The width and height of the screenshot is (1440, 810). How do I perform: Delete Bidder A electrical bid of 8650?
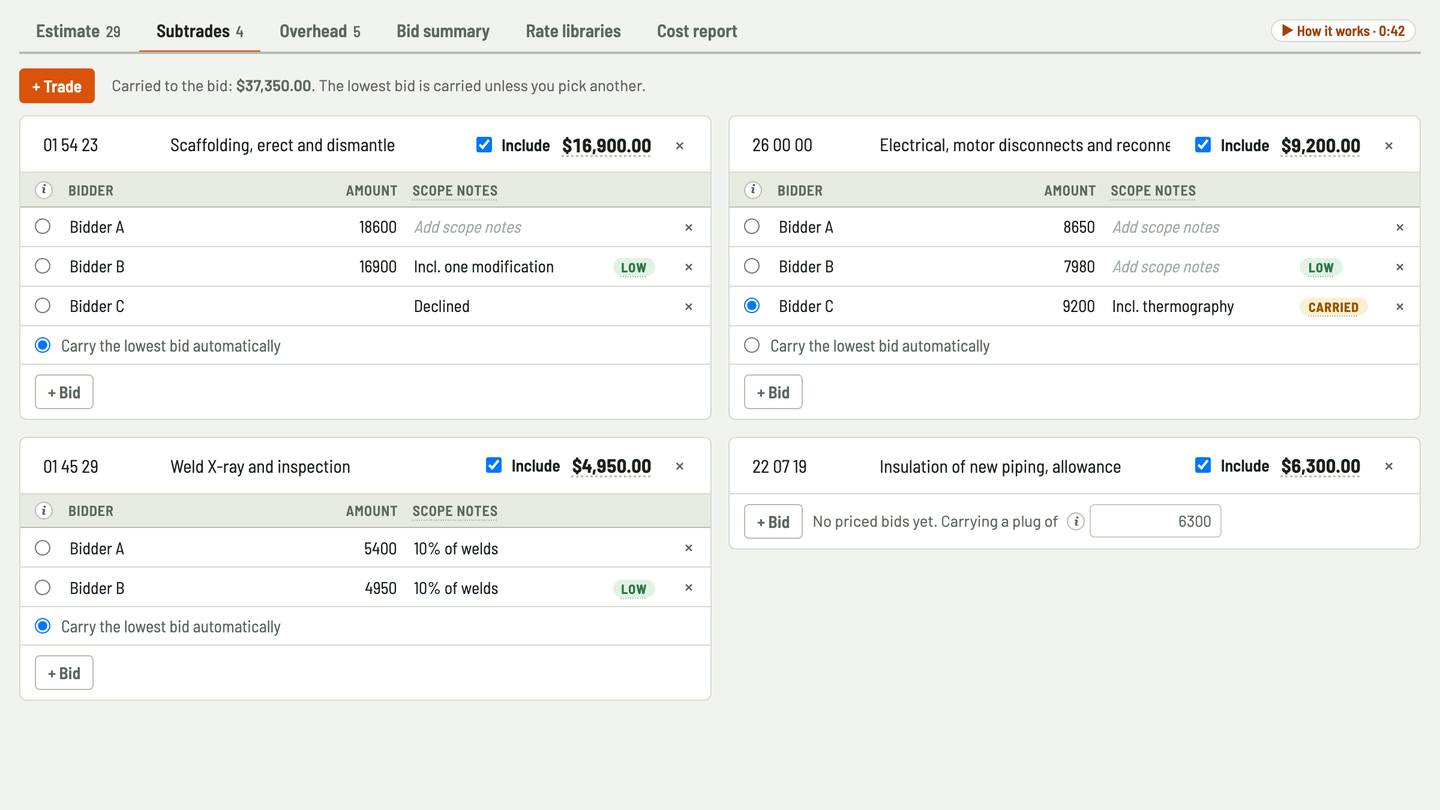pyautogui.click(x=1400, y=228)
